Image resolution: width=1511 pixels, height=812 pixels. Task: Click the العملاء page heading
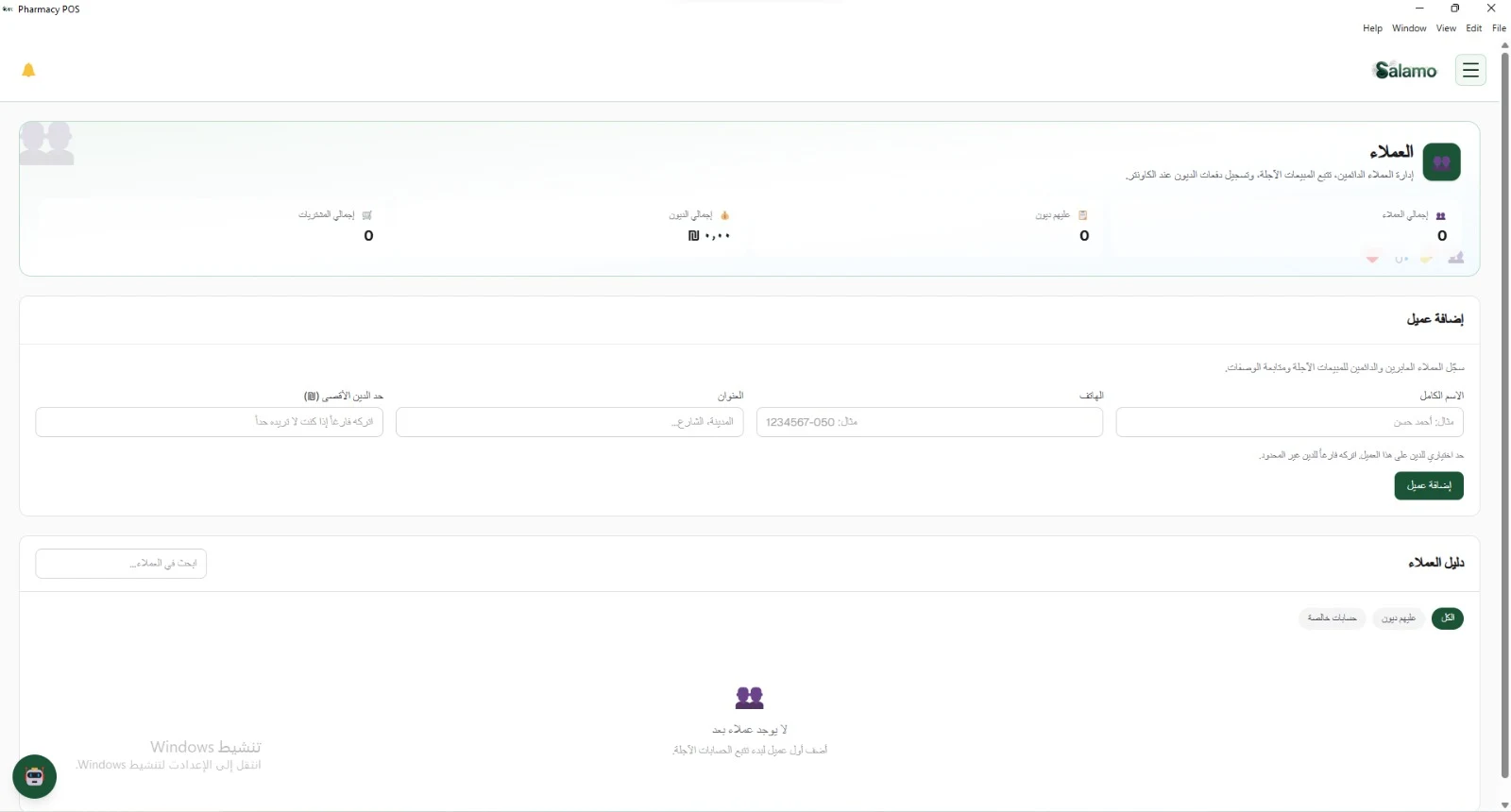[x=1391, y=152]
